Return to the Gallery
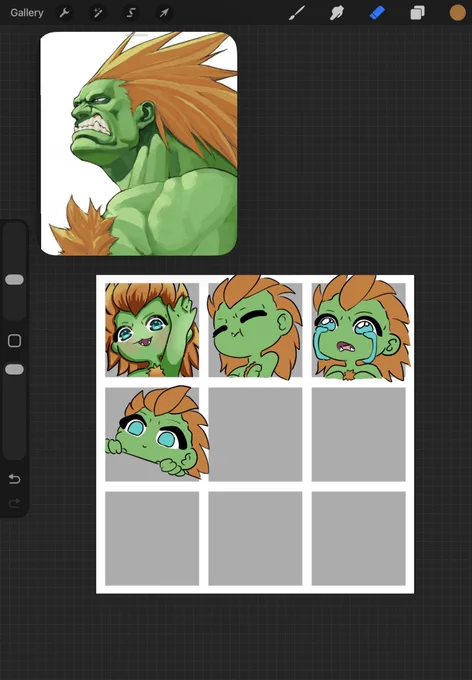The height and width of the screenshot is (680, 472). 27,13
